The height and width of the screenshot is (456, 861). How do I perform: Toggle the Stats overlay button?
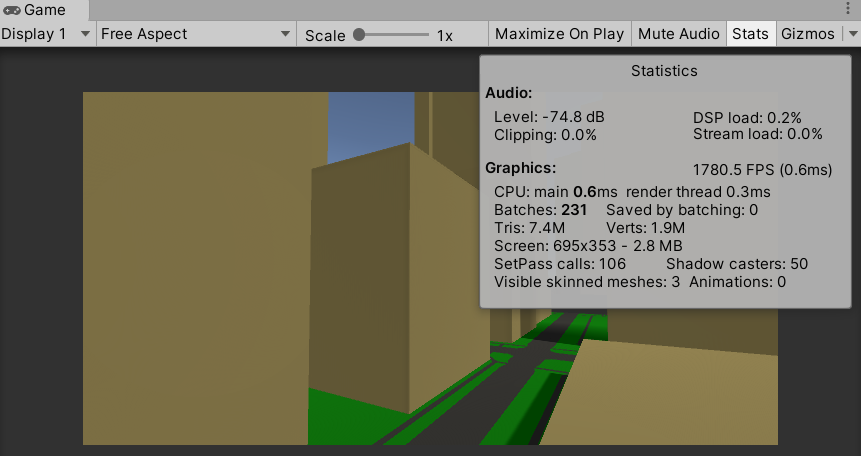point(750,34)
